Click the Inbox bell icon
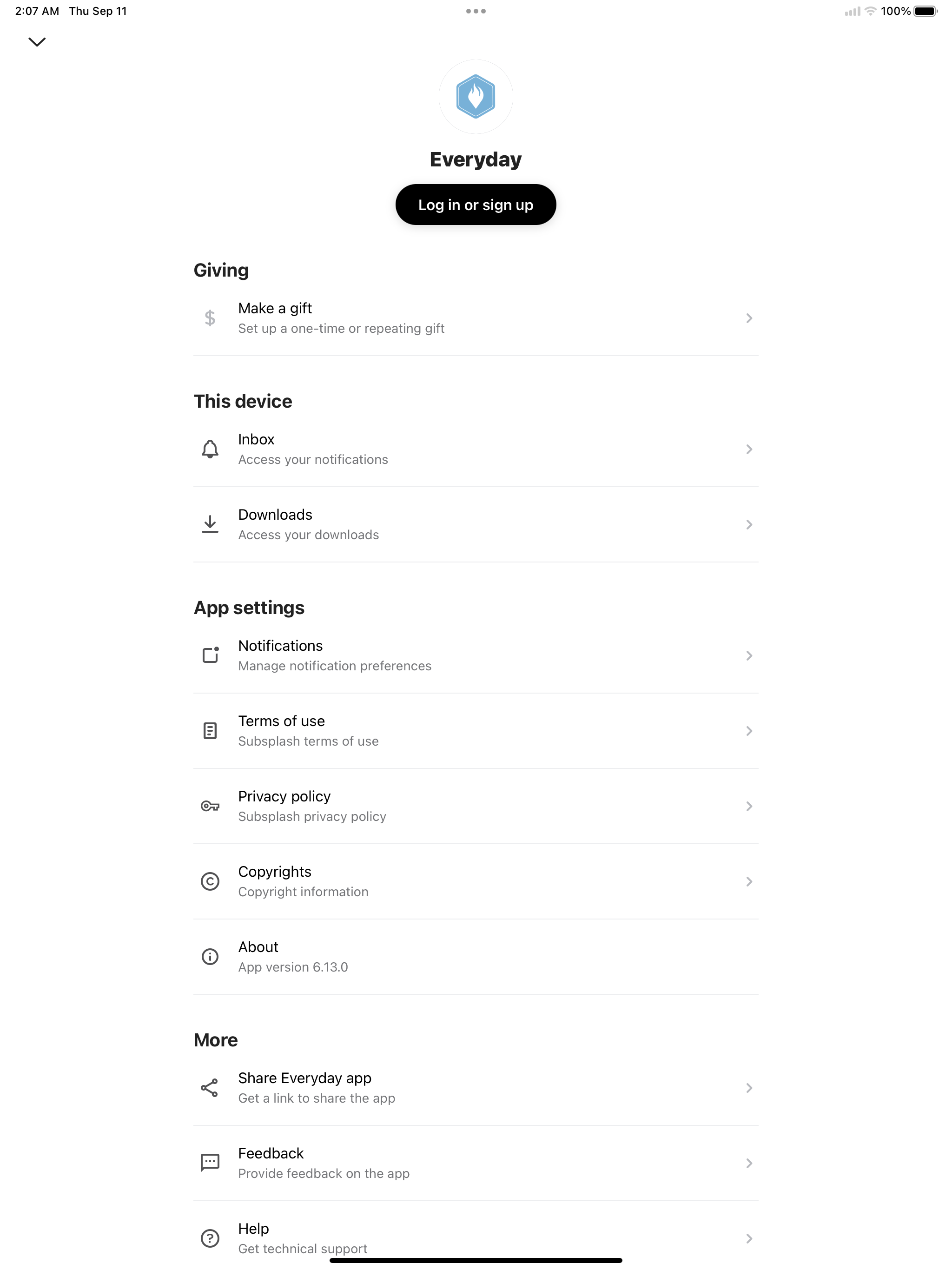 coord(210,449)
